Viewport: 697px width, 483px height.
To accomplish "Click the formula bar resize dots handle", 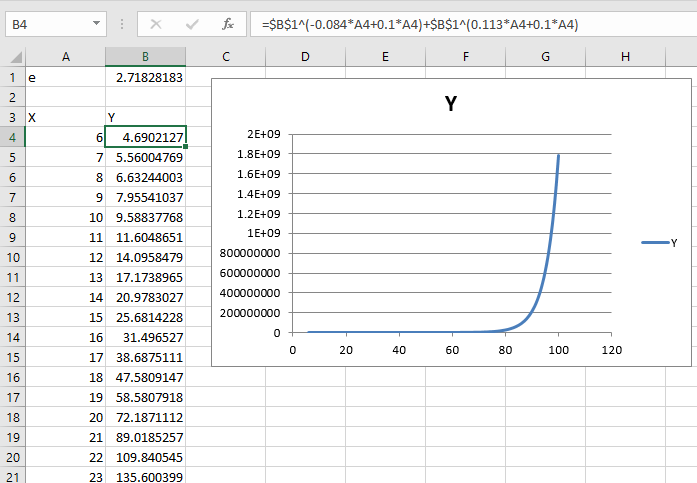I will (x=122, y=24).
